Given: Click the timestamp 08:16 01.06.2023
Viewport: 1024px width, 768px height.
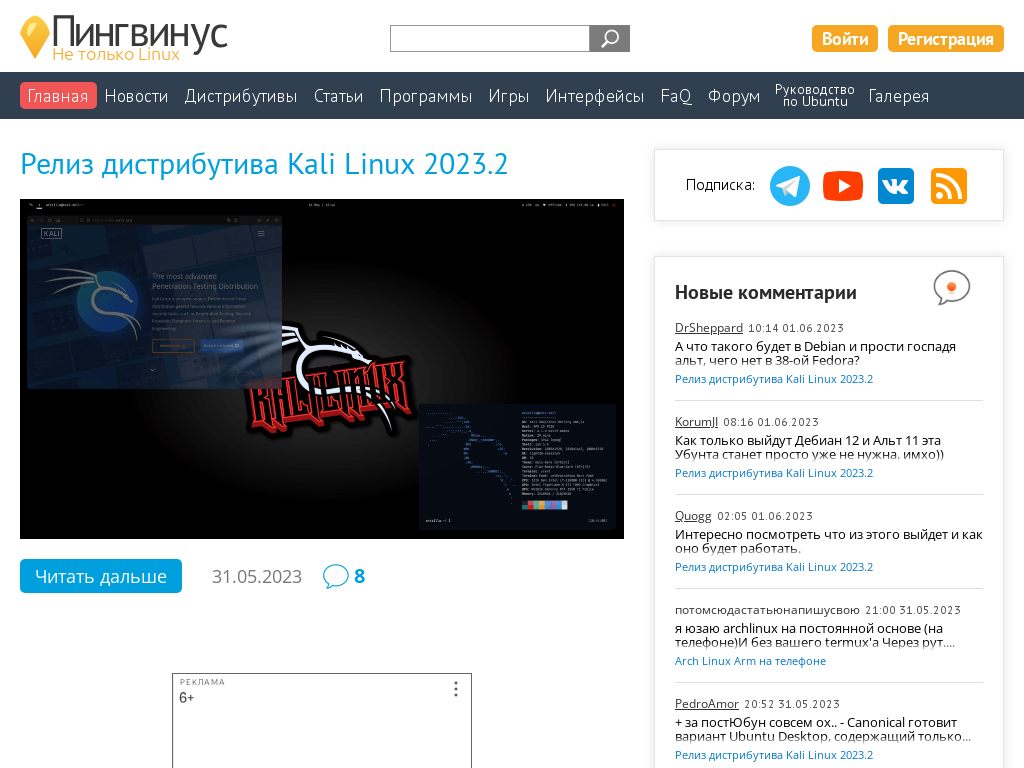Looking at the screenshot, I should pyautogui.click(x=771, y=423).
